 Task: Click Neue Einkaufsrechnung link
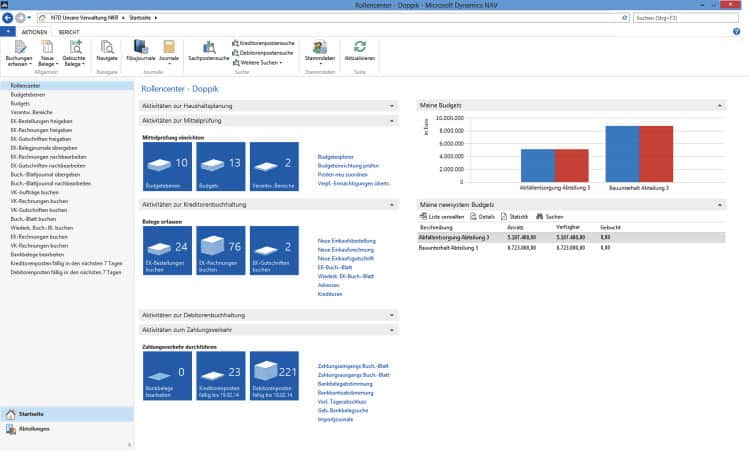pos(345,250)
